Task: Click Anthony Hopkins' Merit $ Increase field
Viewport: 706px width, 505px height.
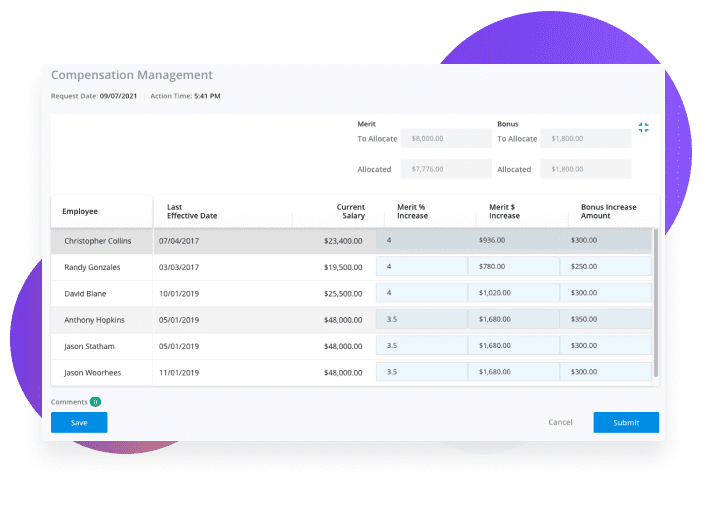Action: tap(513, 320)
